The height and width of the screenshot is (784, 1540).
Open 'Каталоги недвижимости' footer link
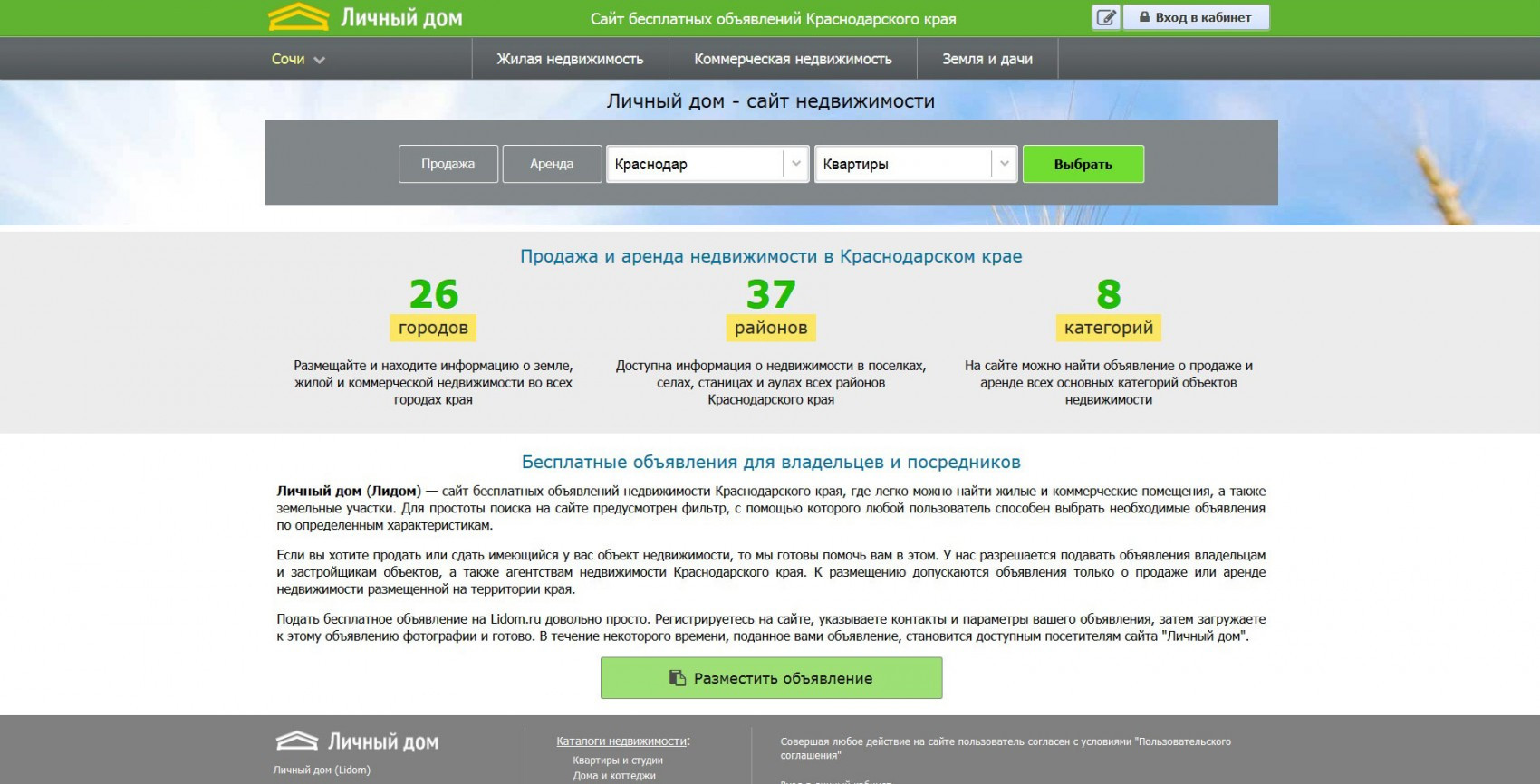621,741
